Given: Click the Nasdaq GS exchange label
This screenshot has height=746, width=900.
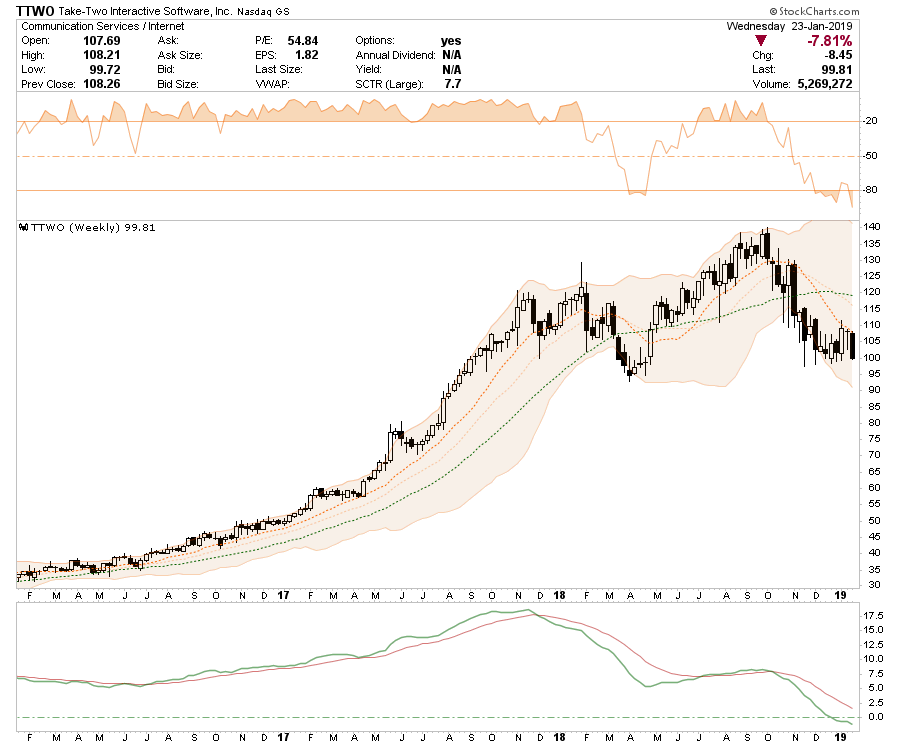Looking at the screenshot, I should pyautogui.click(x=263, y=11).
